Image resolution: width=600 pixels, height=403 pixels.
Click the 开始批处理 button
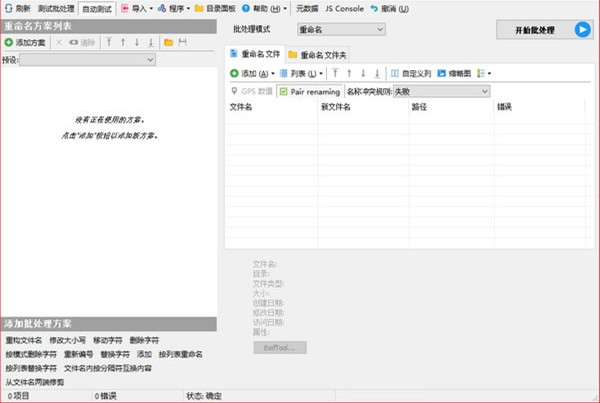click(x=533, y=30)
